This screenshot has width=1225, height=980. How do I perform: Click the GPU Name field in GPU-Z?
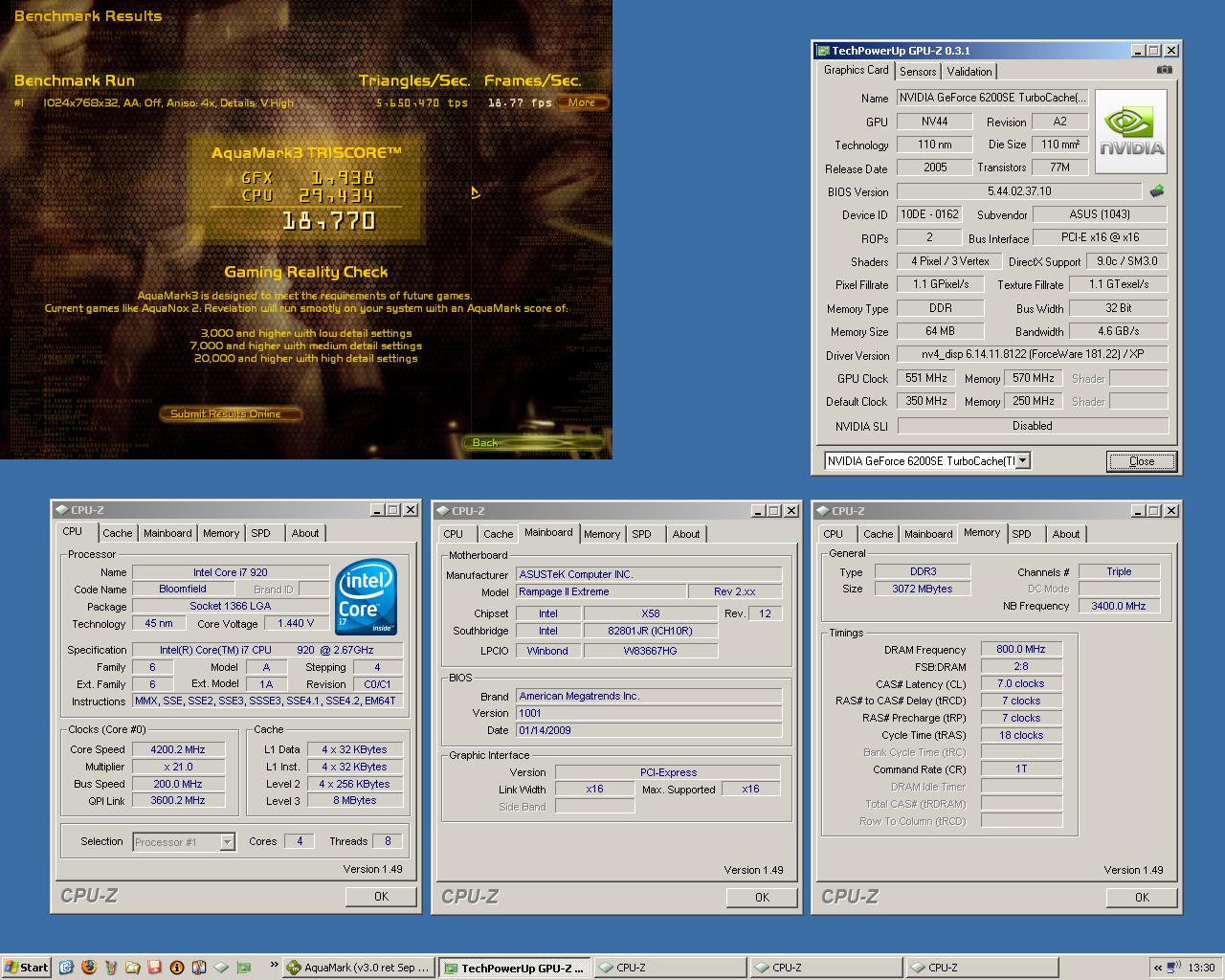[991, 99]
